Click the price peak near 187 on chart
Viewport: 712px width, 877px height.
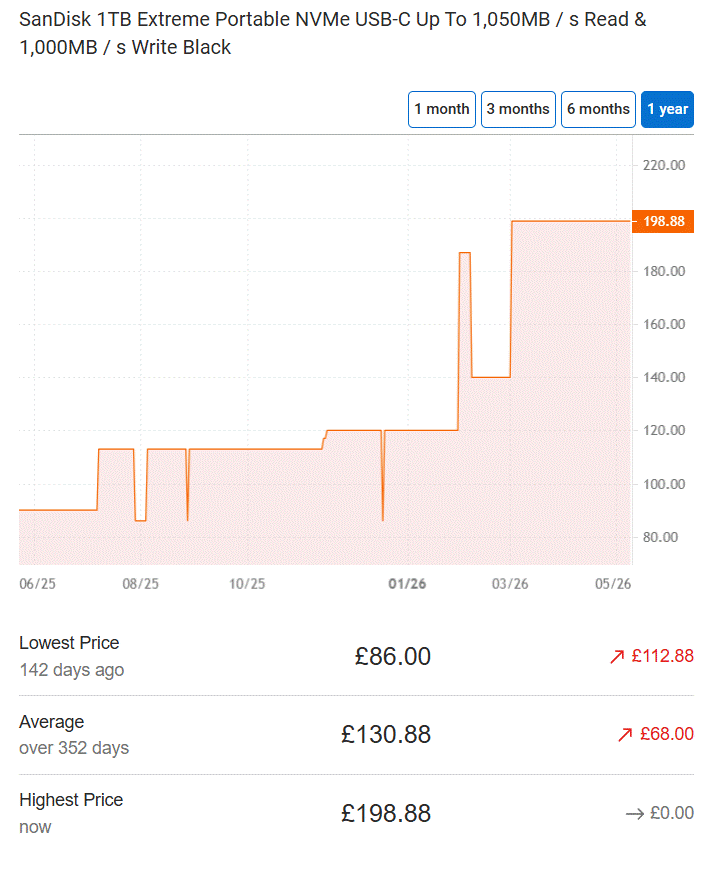point(465,253)
